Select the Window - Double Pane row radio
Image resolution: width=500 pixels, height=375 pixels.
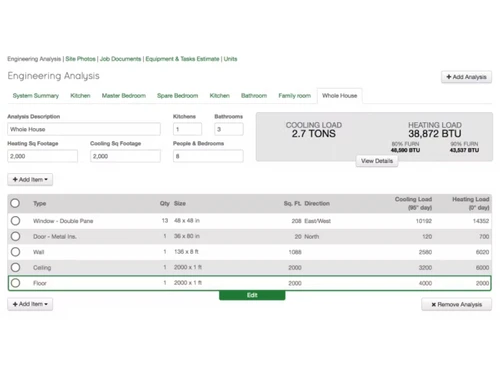15,221
